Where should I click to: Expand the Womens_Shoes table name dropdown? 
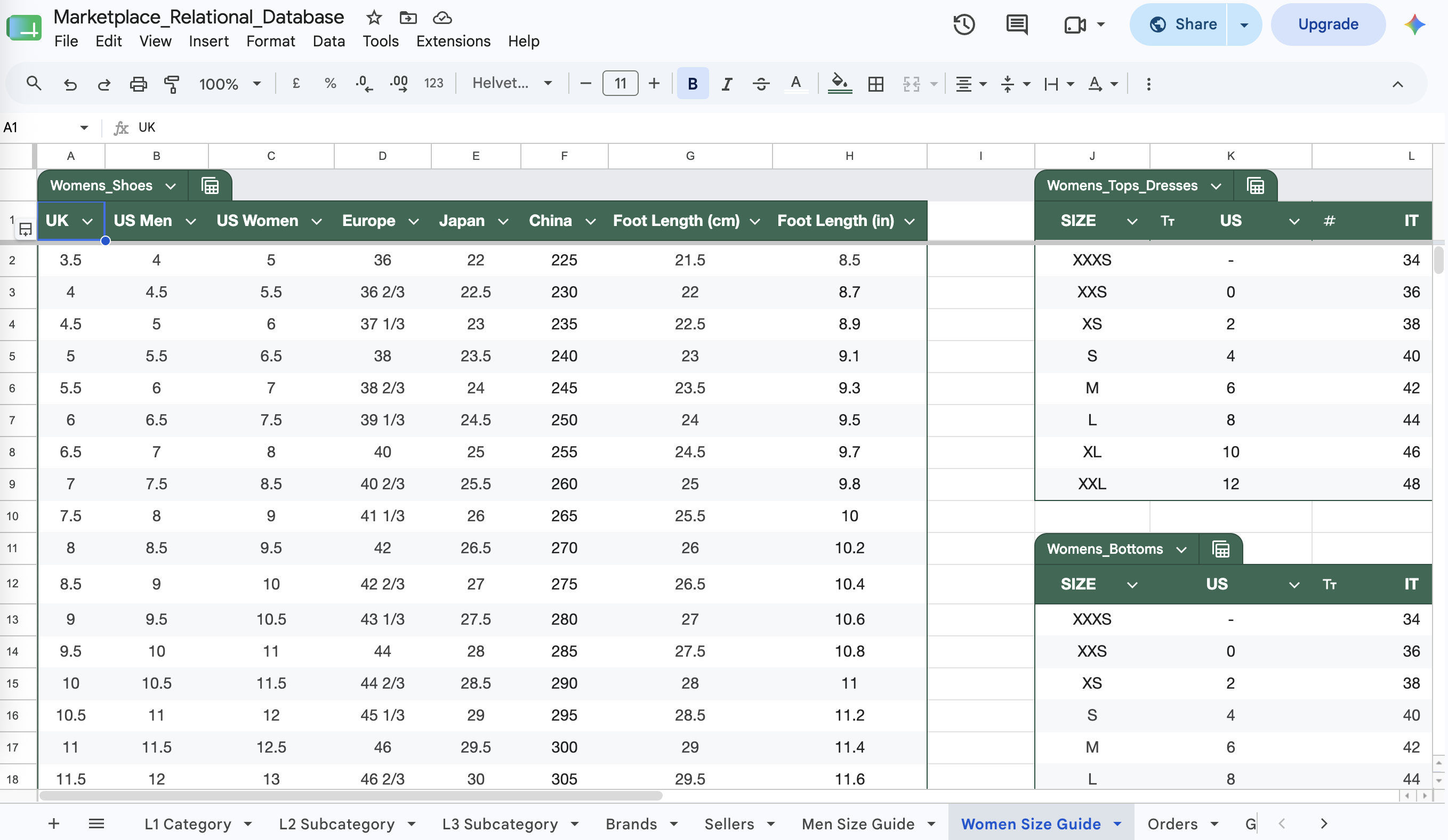[x=170, y=185]
